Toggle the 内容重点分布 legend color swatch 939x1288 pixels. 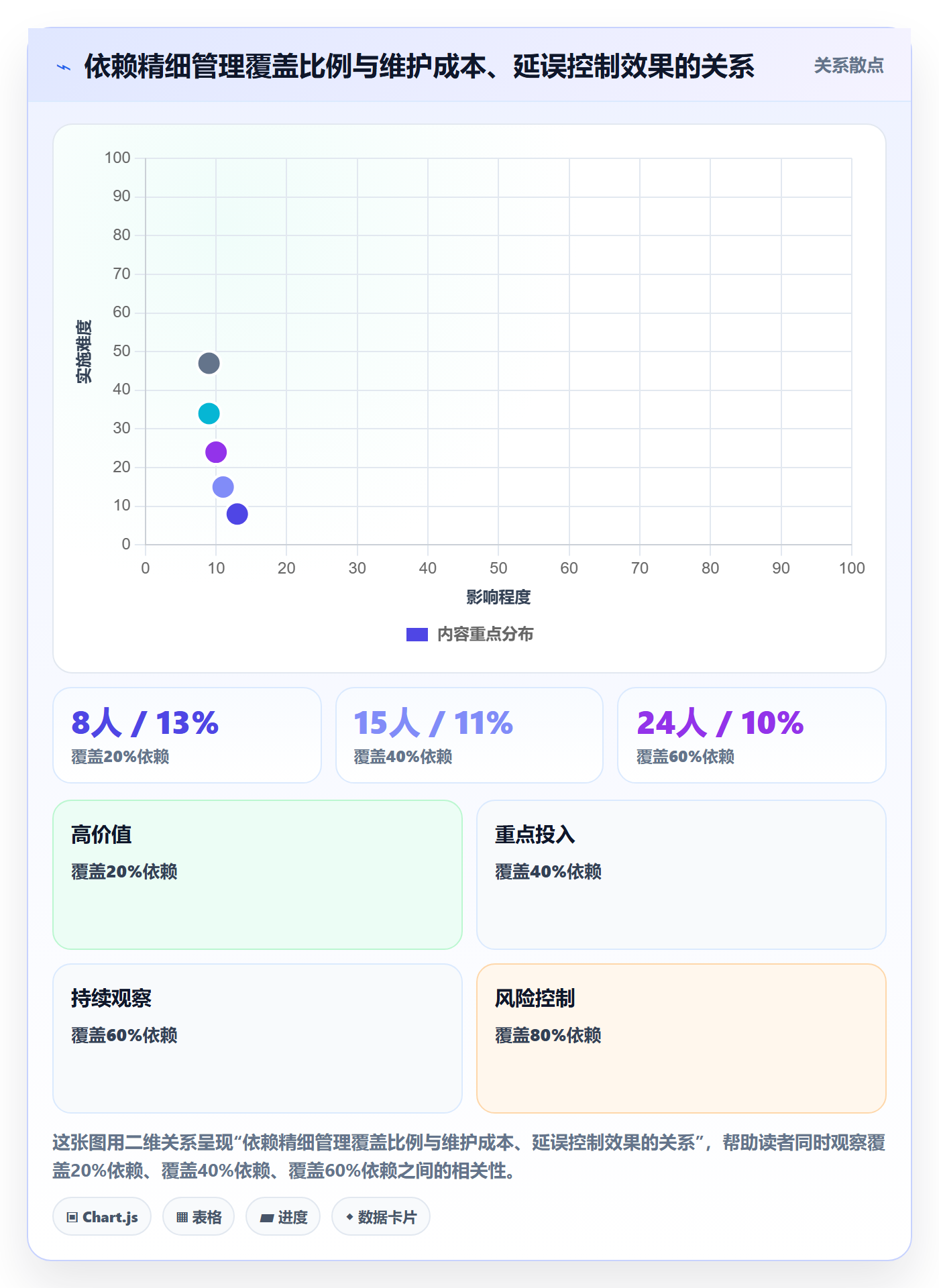[417, 635]
